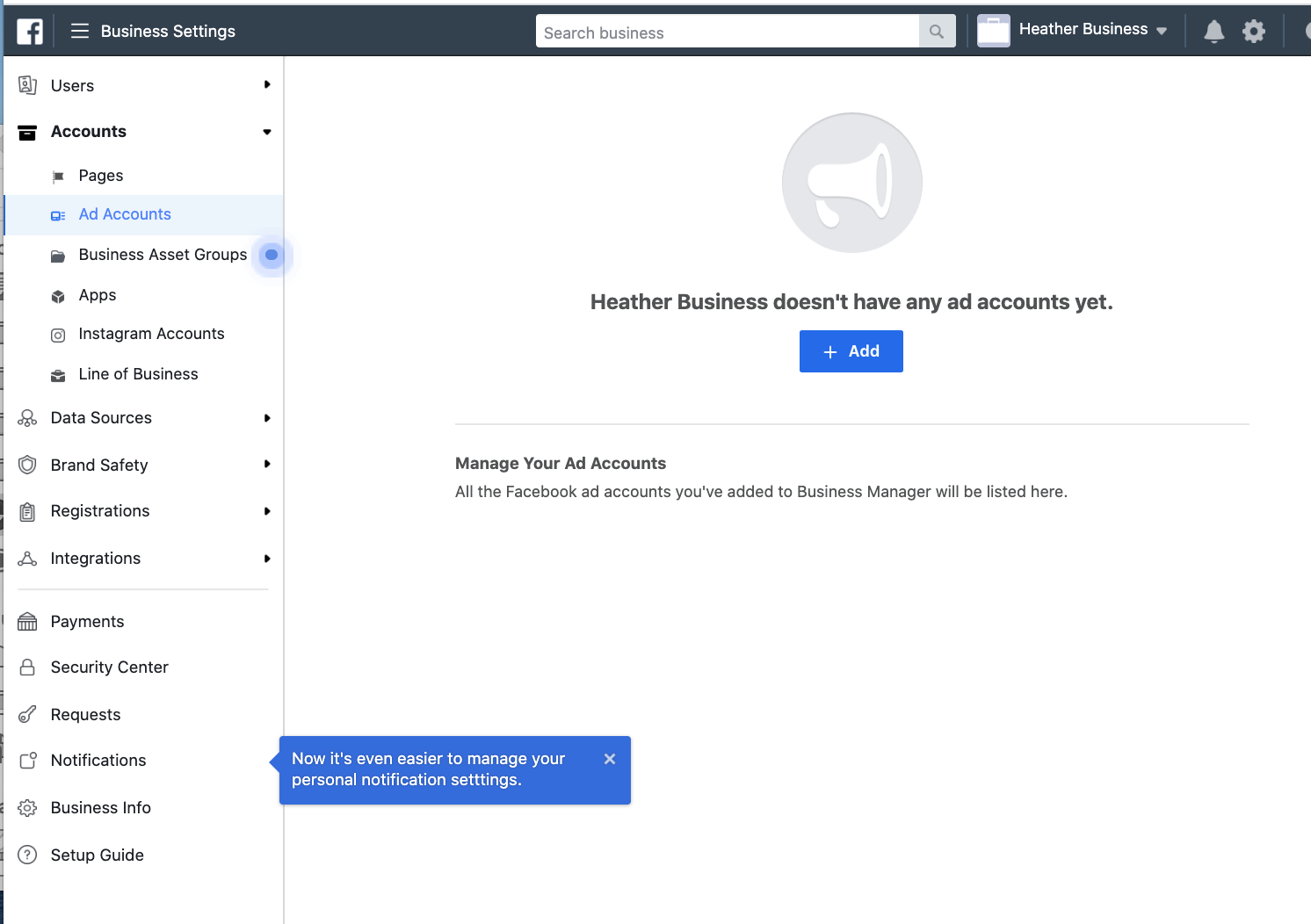Click the Apps cube icon
The height and width of the screenshot is (924, 1311).
(x=58, y=296)
